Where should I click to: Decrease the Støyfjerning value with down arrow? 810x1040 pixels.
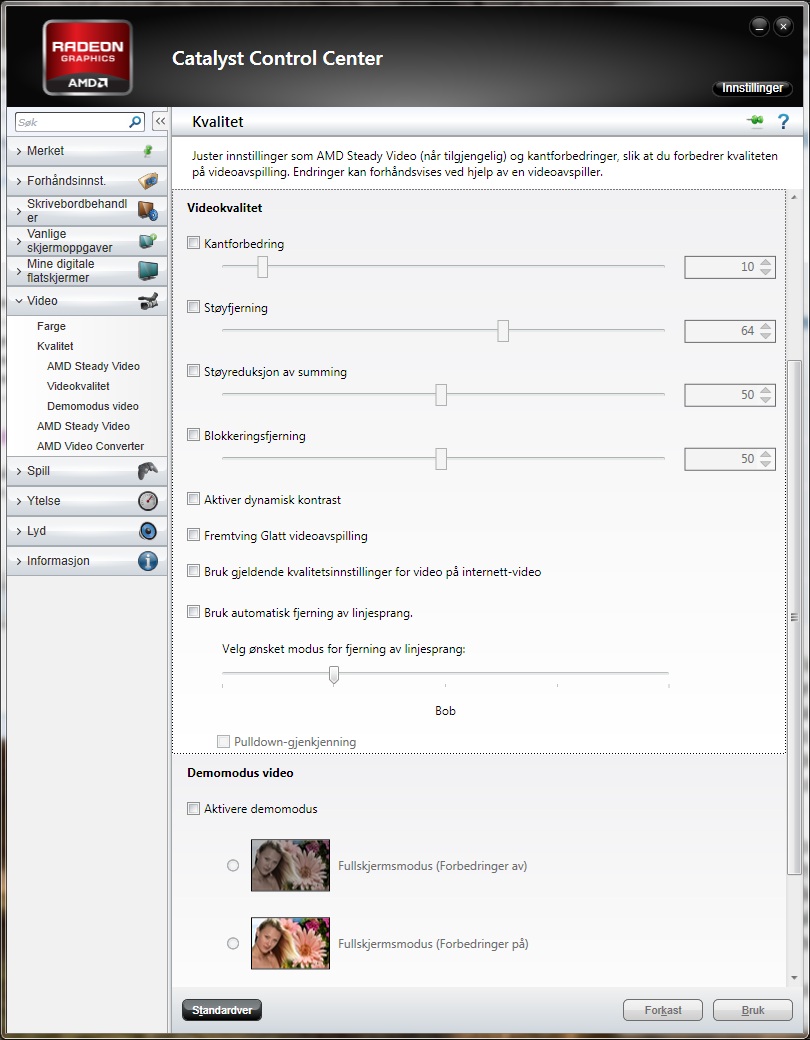coord(766,336)
